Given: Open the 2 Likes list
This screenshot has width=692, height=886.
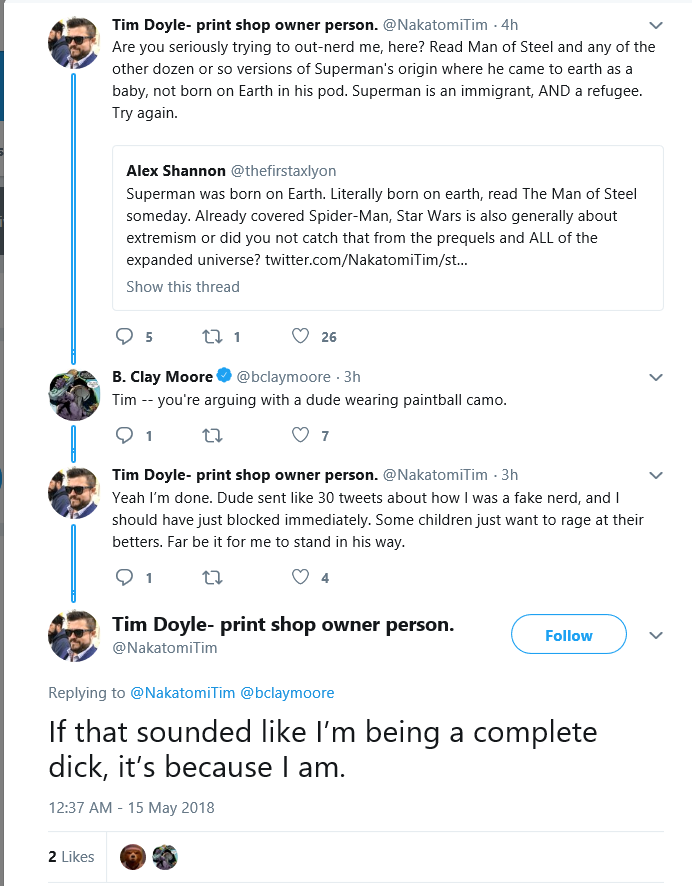Looking at the screenshot, I should [x=71, y=857].
